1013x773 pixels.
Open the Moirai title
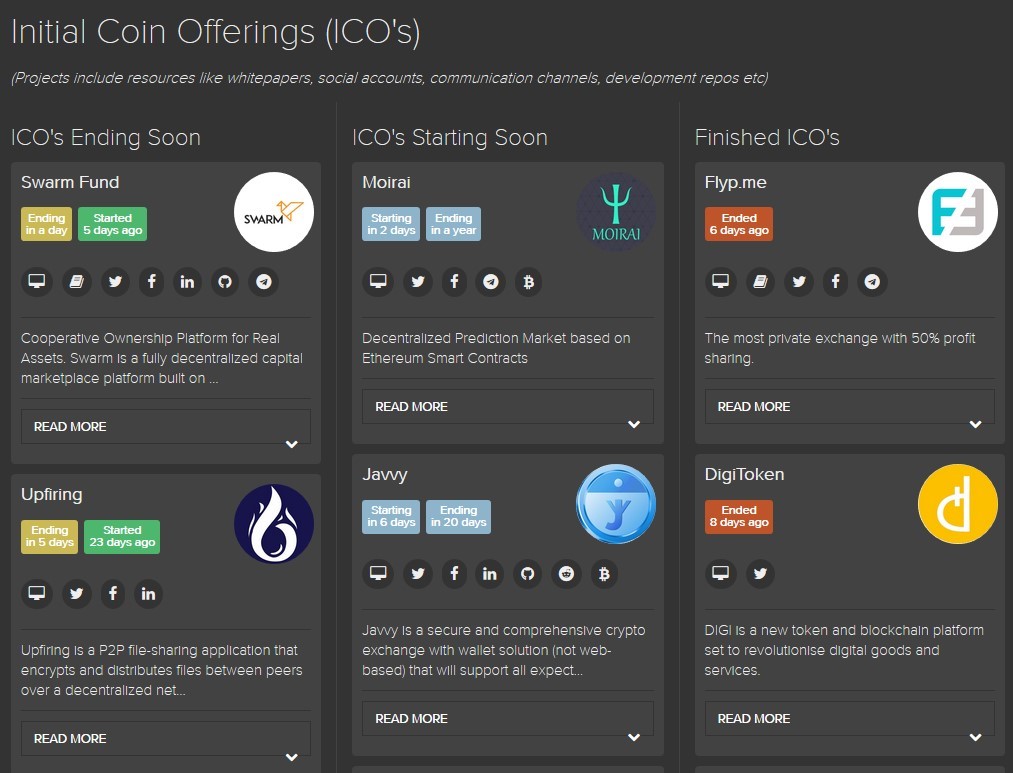click(x=386, y=183)
